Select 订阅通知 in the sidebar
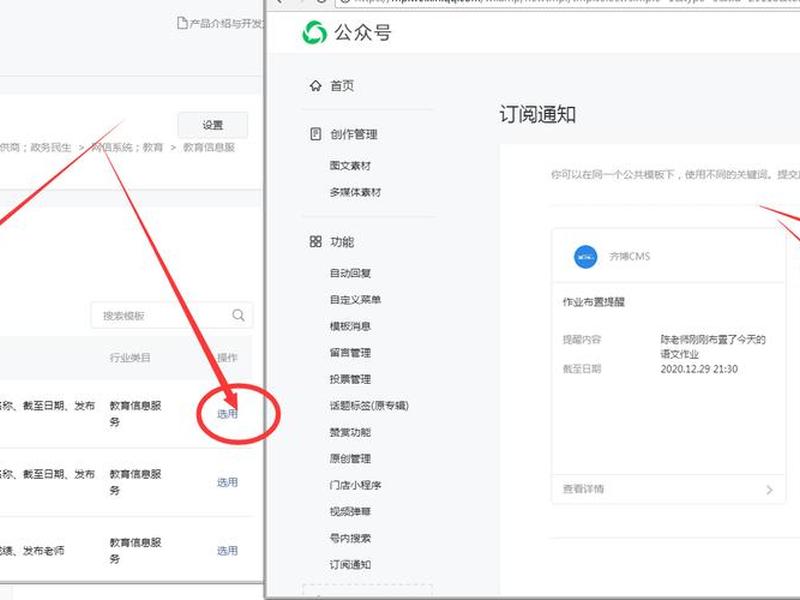The height and width of the screenshot is (600, 800). click(350, 564)
